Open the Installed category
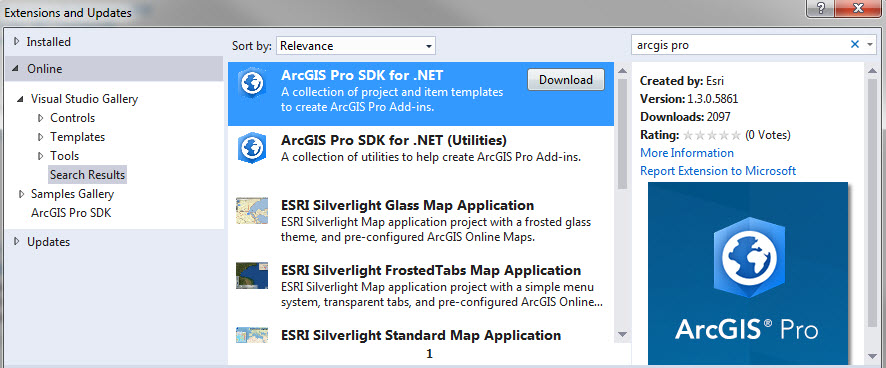The width and height of the screenshot is (886, 368). coord(49,42)
